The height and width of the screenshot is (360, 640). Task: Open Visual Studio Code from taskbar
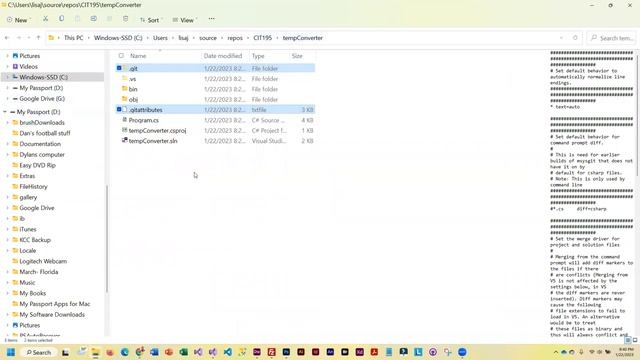(227, 352)
